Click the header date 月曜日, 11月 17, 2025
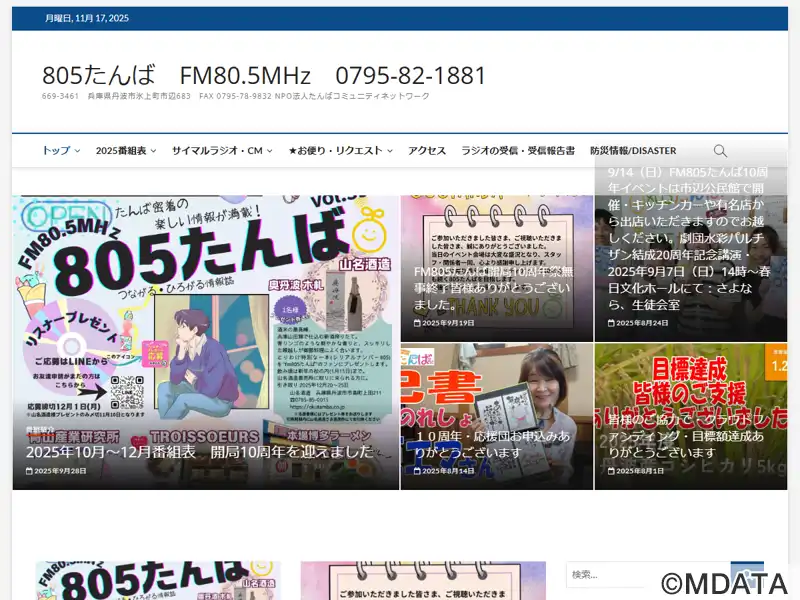 coord(87,18)
